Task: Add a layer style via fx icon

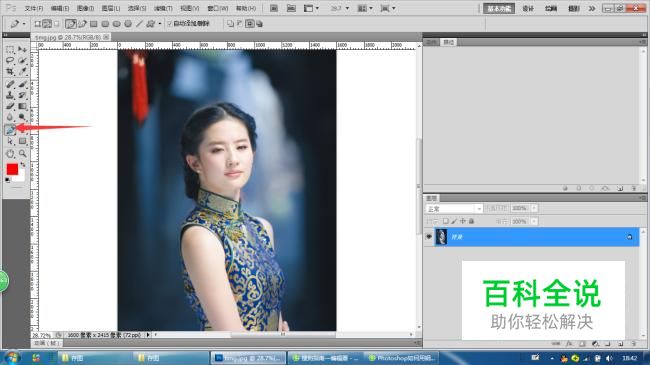Action: coord(570,344)
